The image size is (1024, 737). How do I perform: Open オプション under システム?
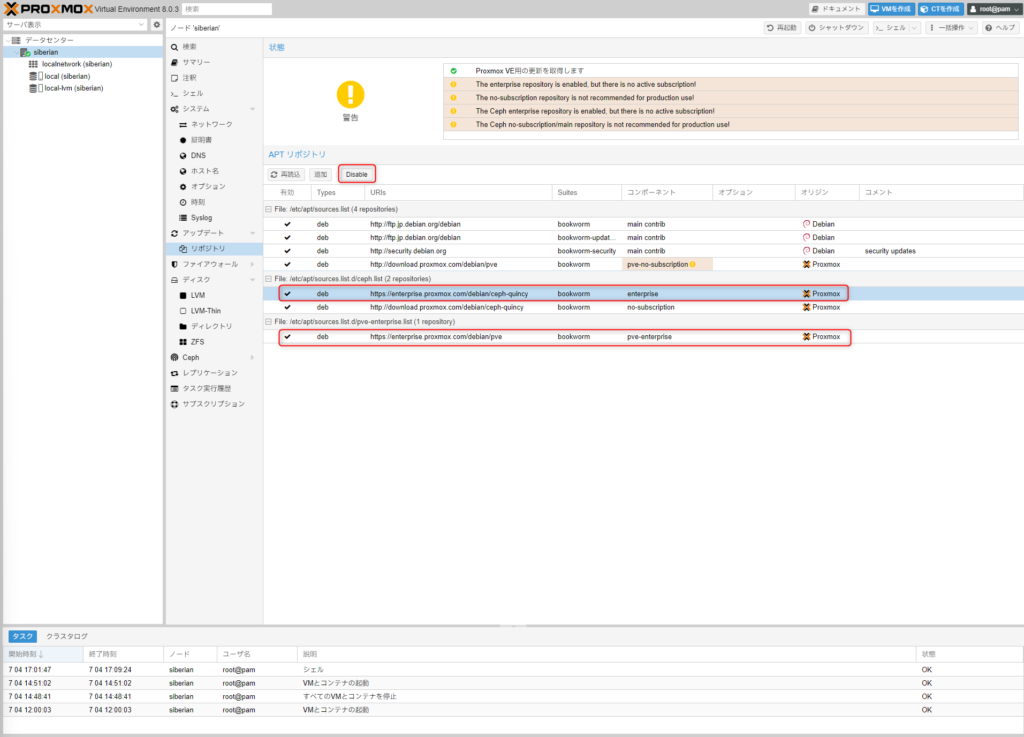click(x=214, y=187)
